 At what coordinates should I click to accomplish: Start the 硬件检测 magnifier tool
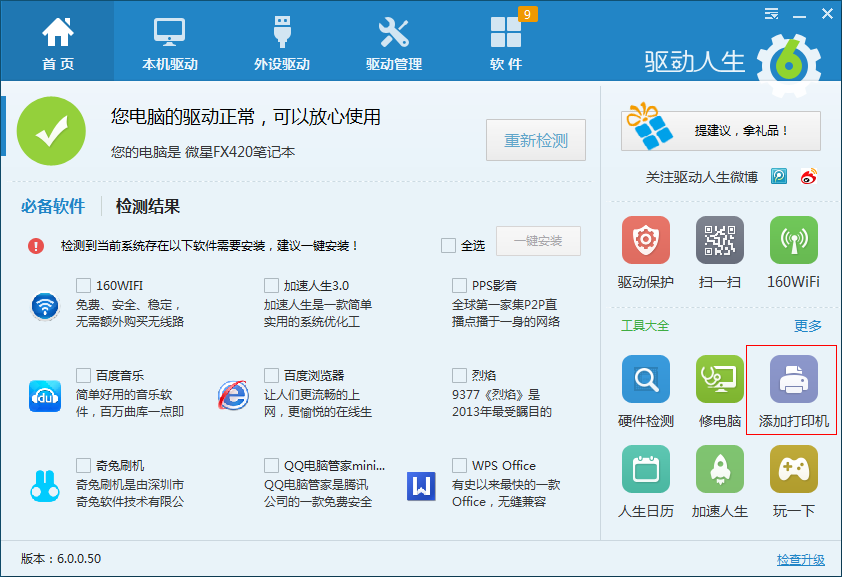tap(645, 379)
